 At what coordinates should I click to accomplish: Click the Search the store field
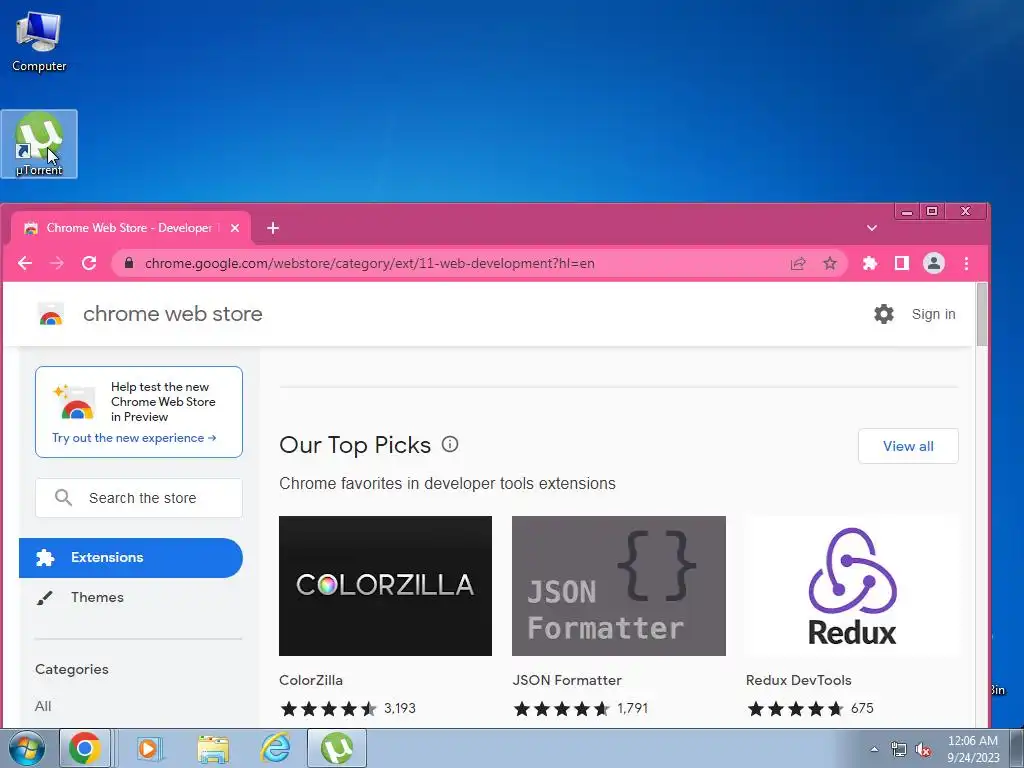point(139,498)
